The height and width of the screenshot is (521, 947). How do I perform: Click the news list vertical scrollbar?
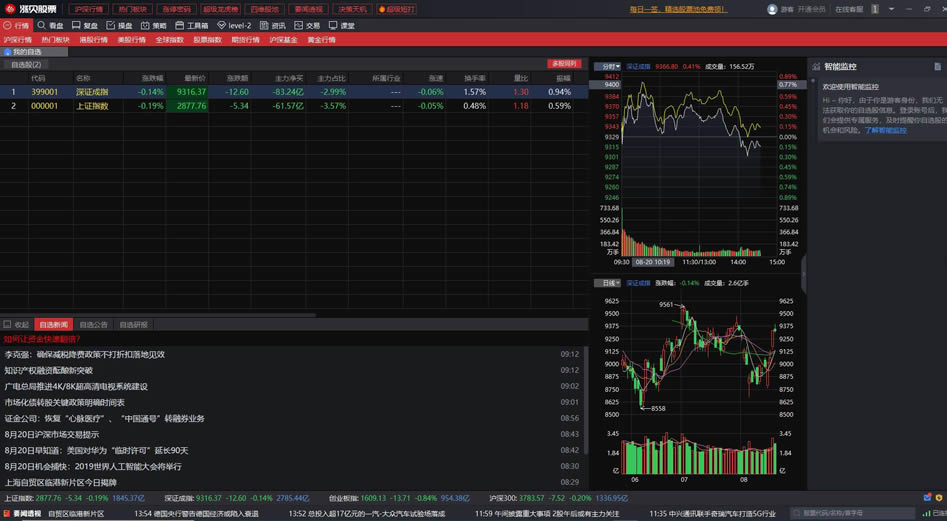585,401
